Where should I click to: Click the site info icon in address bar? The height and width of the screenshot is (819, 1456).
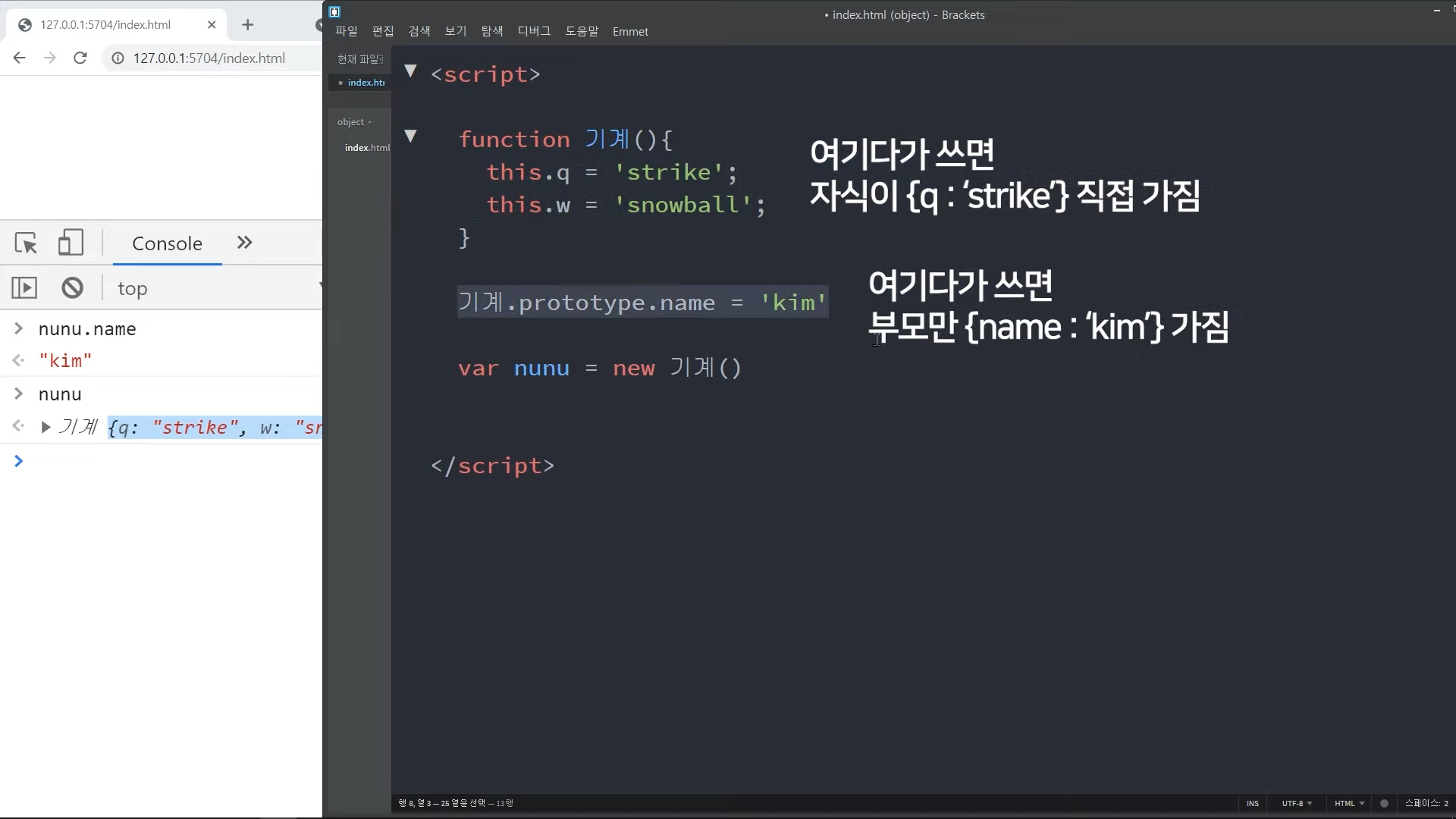118,58
